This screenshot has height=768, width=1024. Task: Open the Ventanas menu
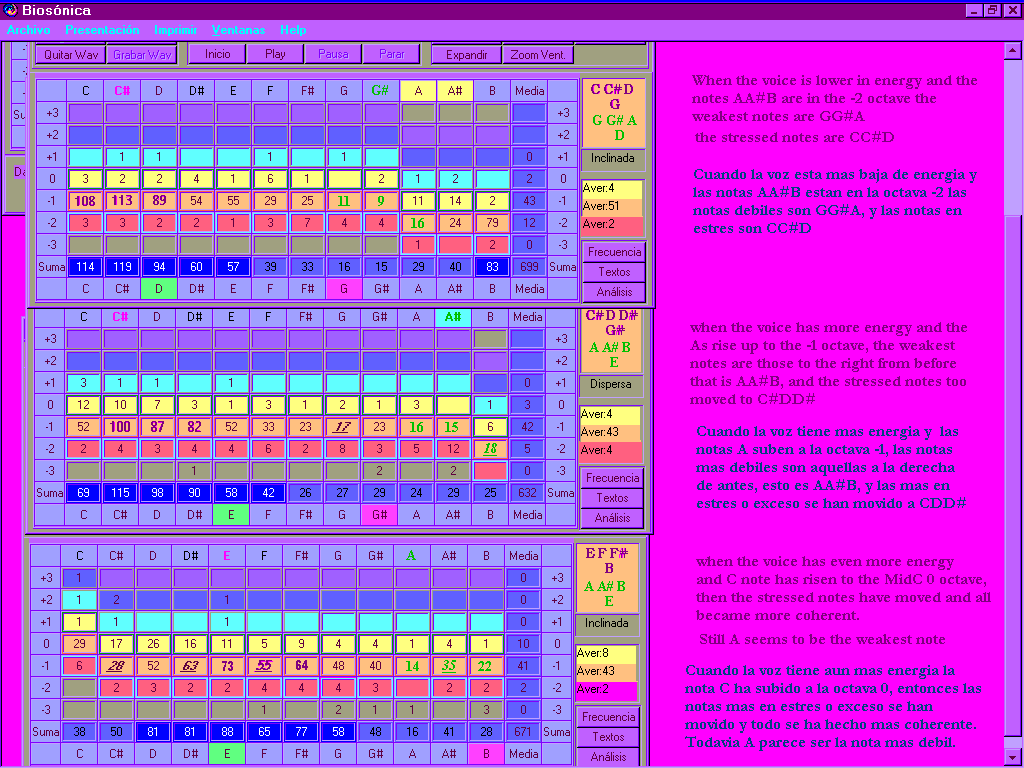(x=239, y=30)
